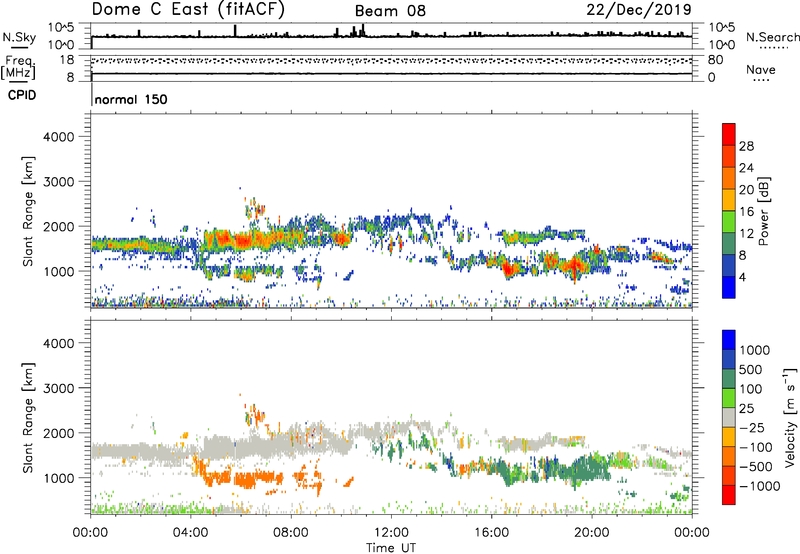The height and width of the screenshot is (554, 800).
Task: Click the "CPID" row label
Action: (x=22, y=95)
